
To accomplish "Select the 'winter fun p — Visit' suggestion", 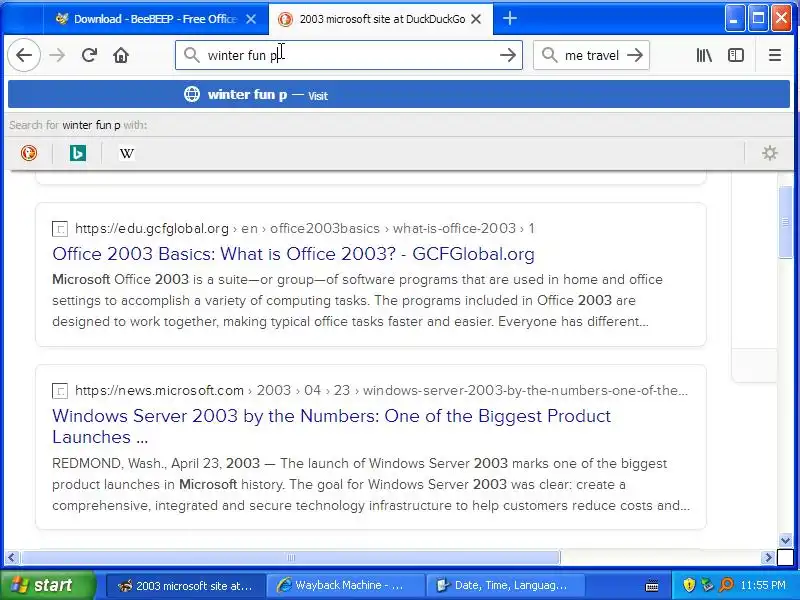I will point(398,94).
